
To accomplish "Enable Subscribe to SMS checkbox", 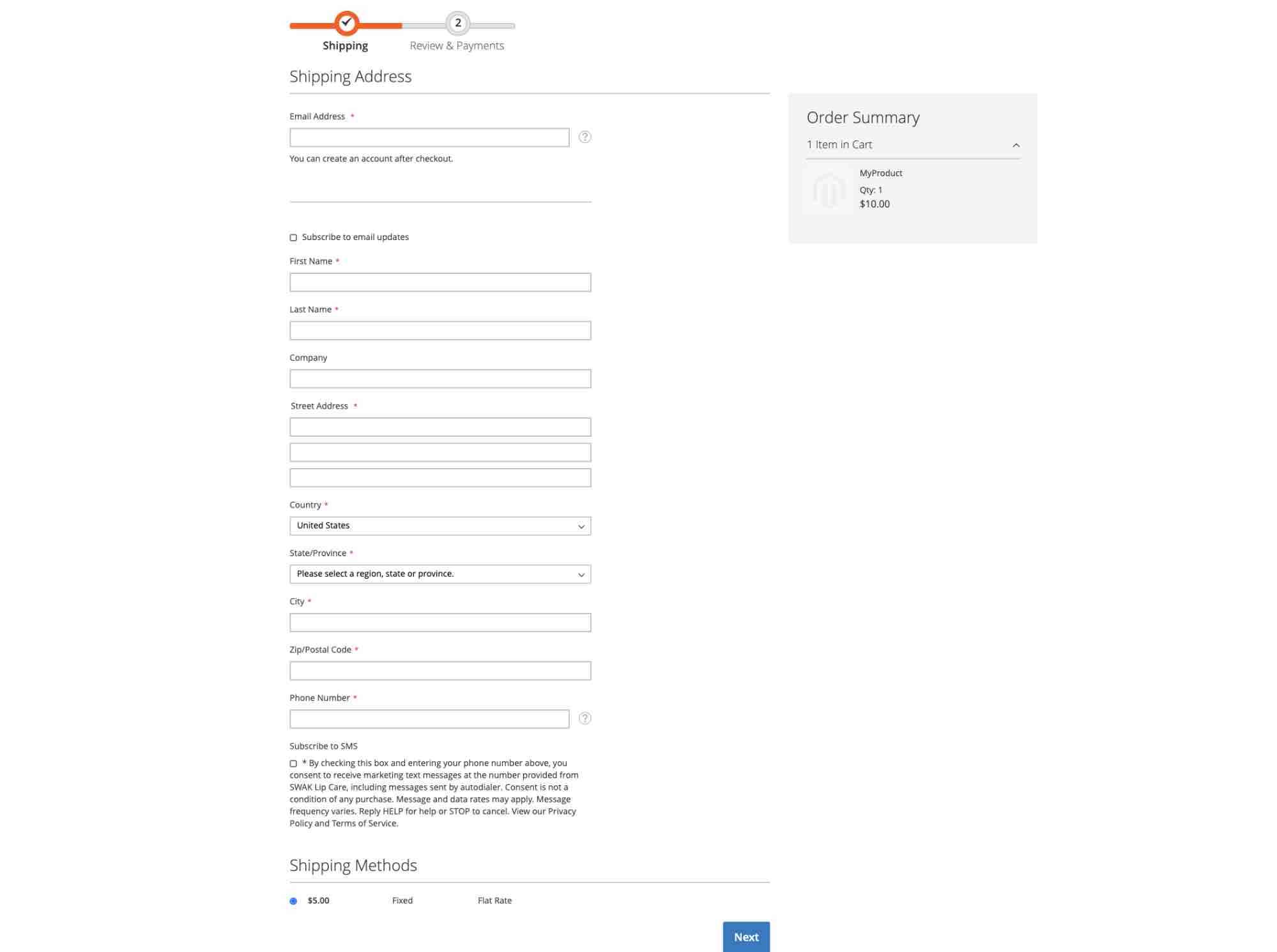I will [x=293, y=763].
